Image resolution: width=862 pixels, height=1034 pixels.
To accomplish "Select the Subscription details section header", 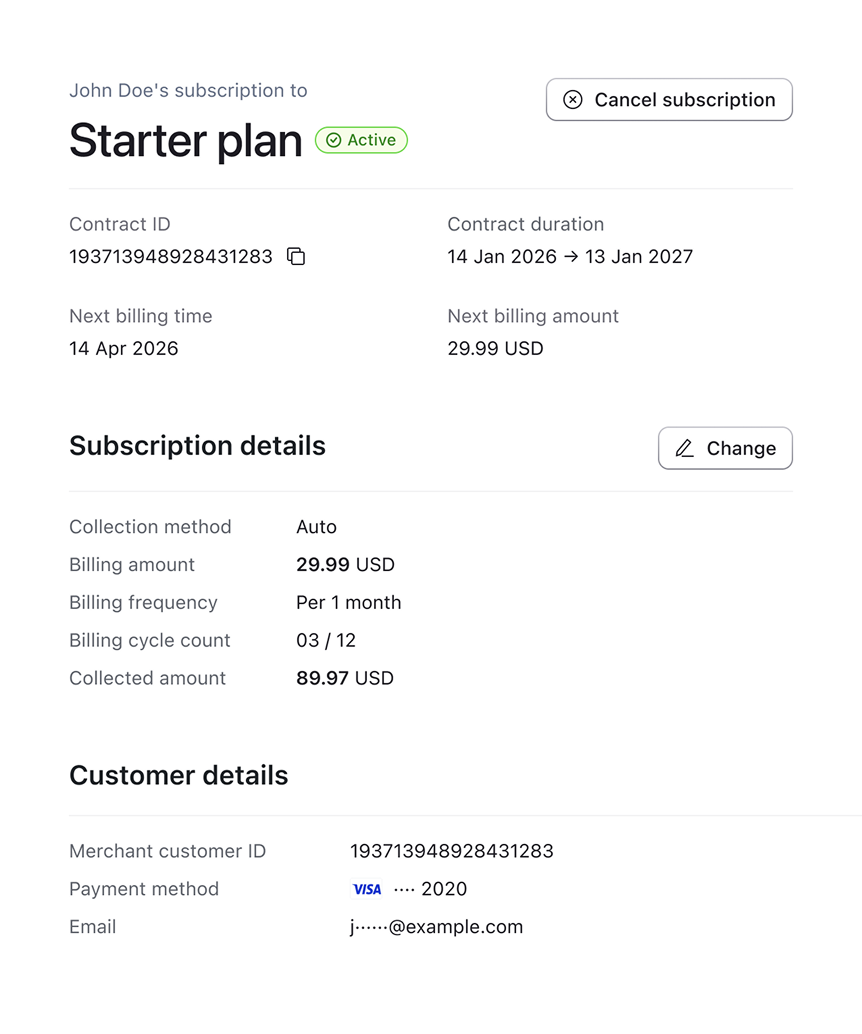I will point(197,446).
